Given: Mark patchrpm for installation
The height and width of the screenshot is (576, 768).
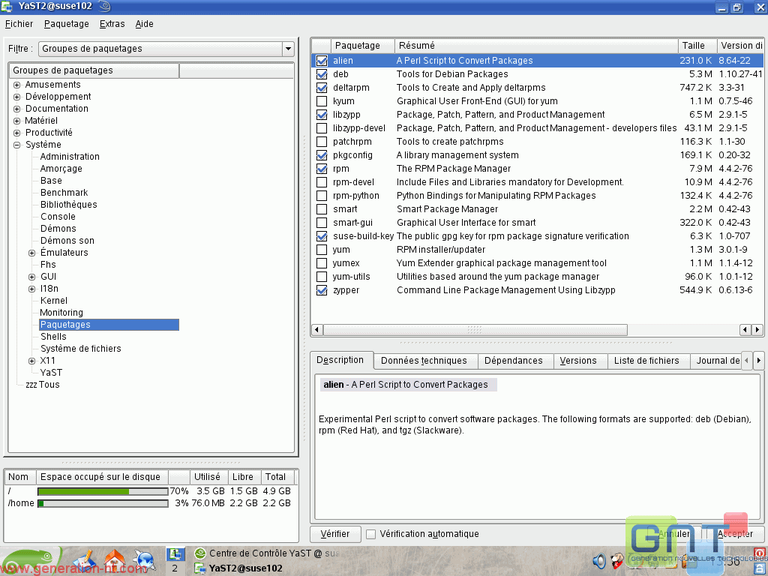Looking at the screenshot, I should pos(321,142).
